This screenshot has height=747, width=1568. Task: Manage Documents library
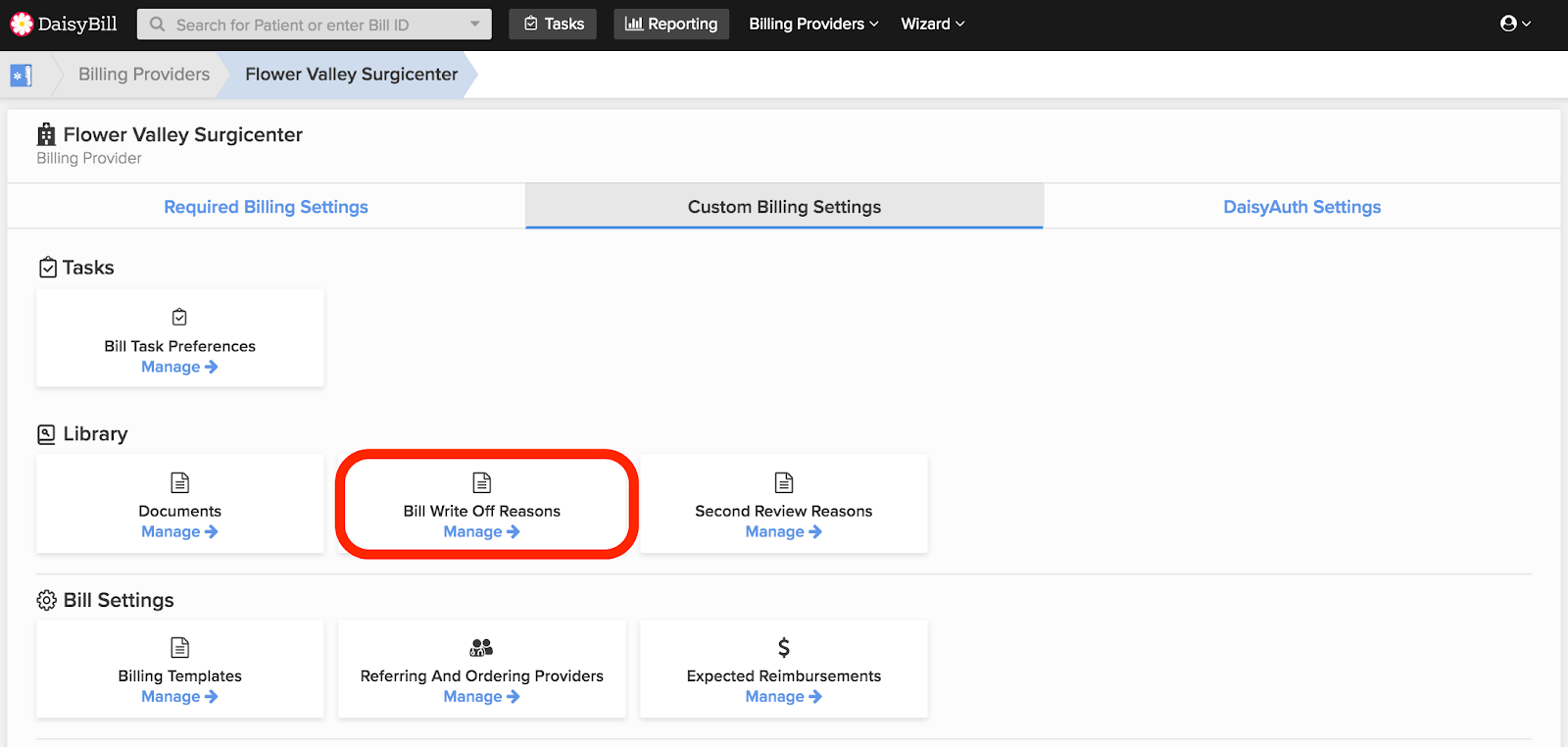tap(179, 531)
